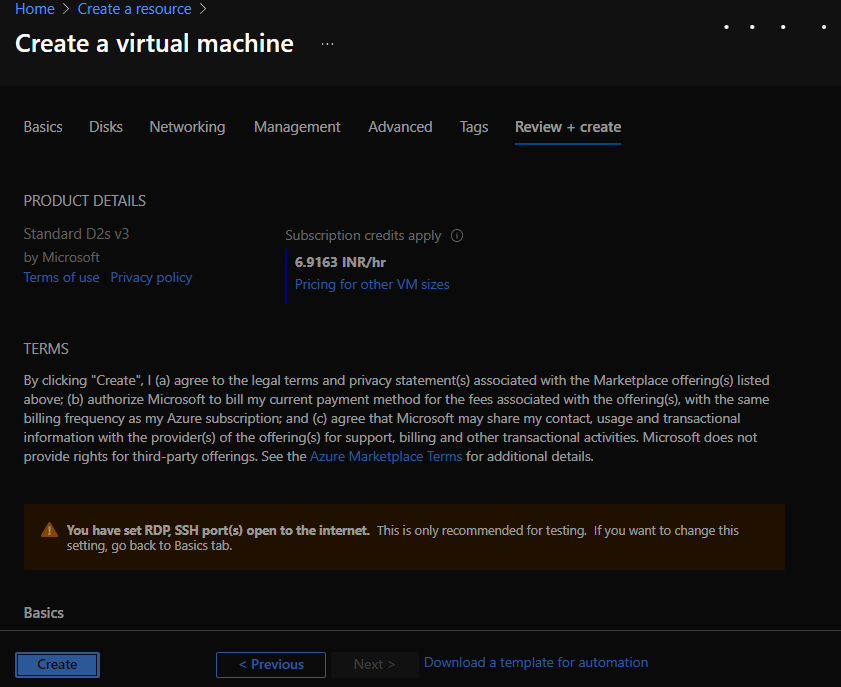
Task: Click the breadcrumb chevron after Create a resource
Action: [205, 9]
